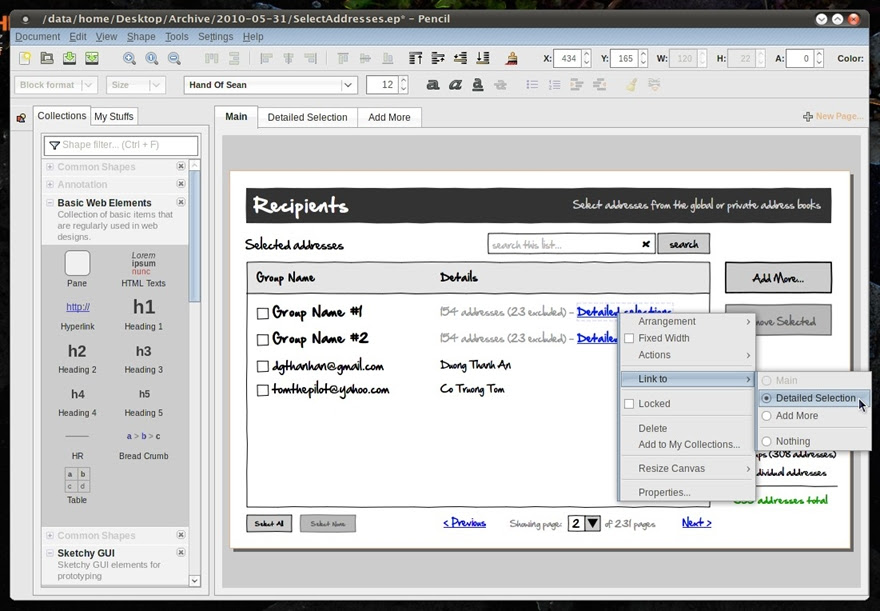Apply underline formatting
The image size is (880, 611).
point(478,84)
